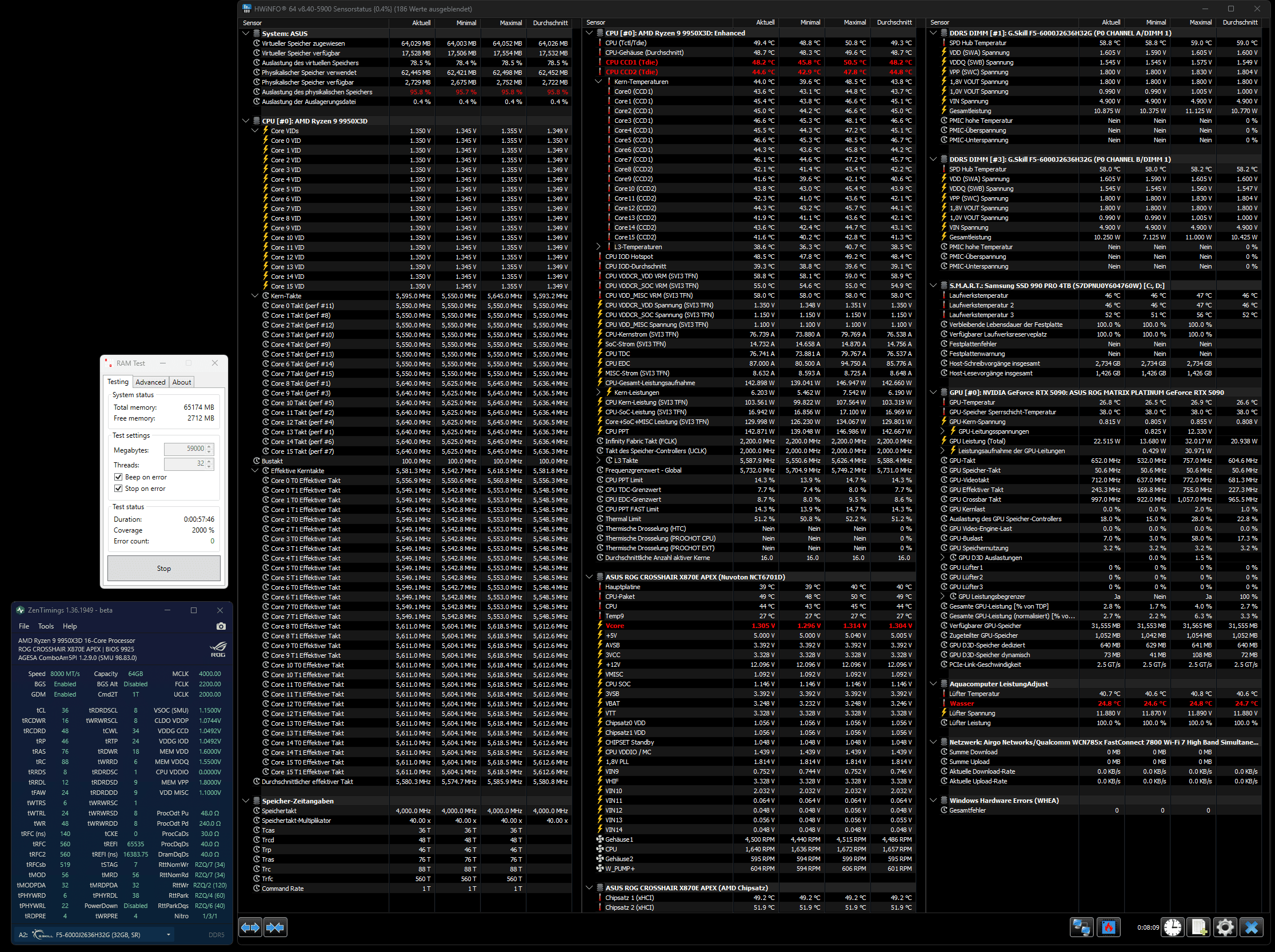Click the log file add icon
This screenshot has width=1275, height=952.
tap(1199, 927)
